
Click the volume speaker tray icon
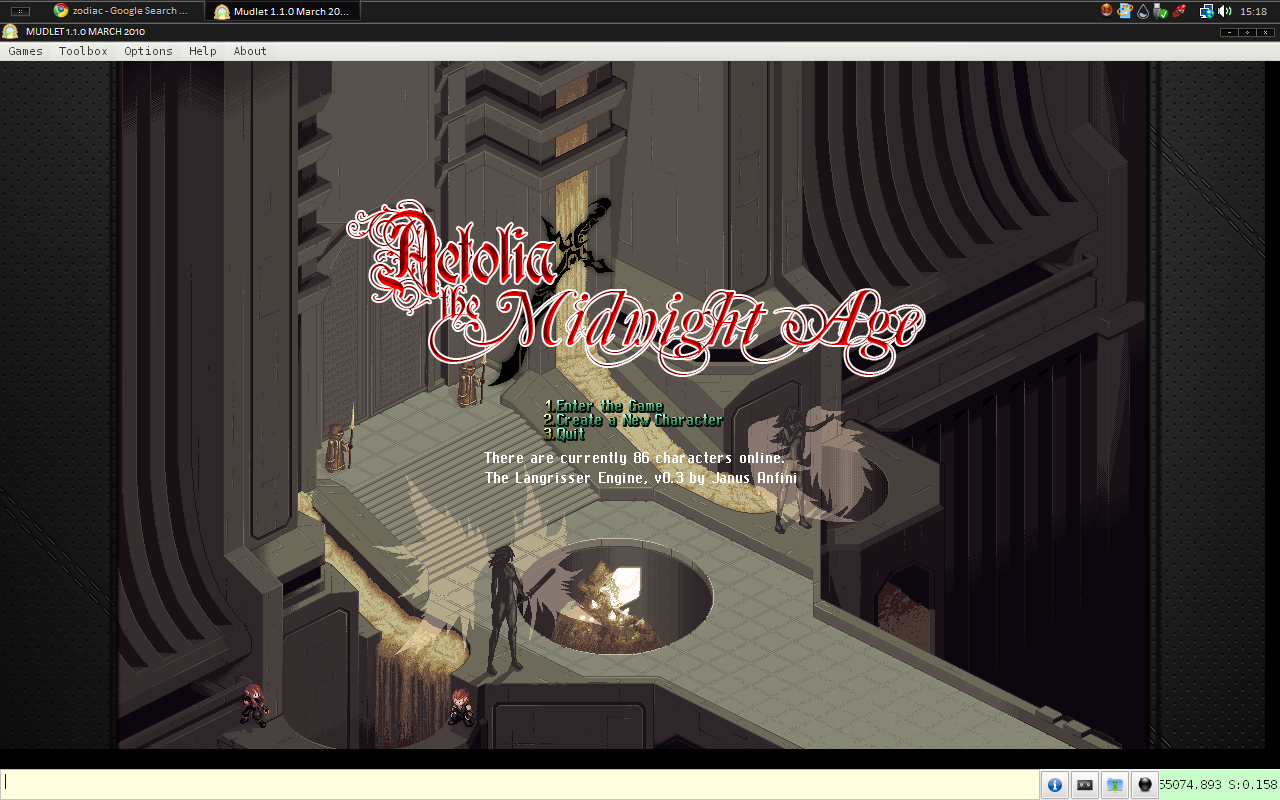[x=1225, y=11]
